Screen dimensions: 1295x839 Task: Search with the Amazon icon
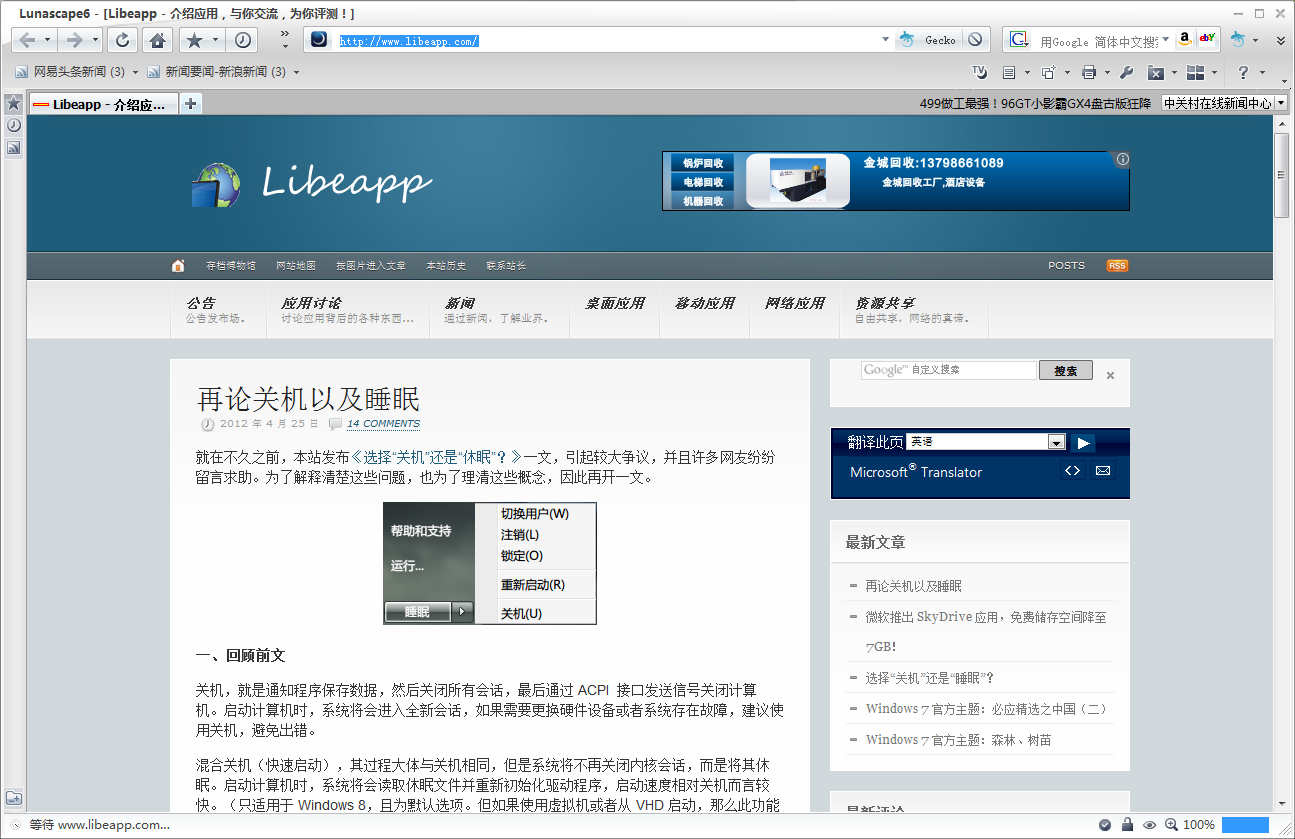(1184, 40)
